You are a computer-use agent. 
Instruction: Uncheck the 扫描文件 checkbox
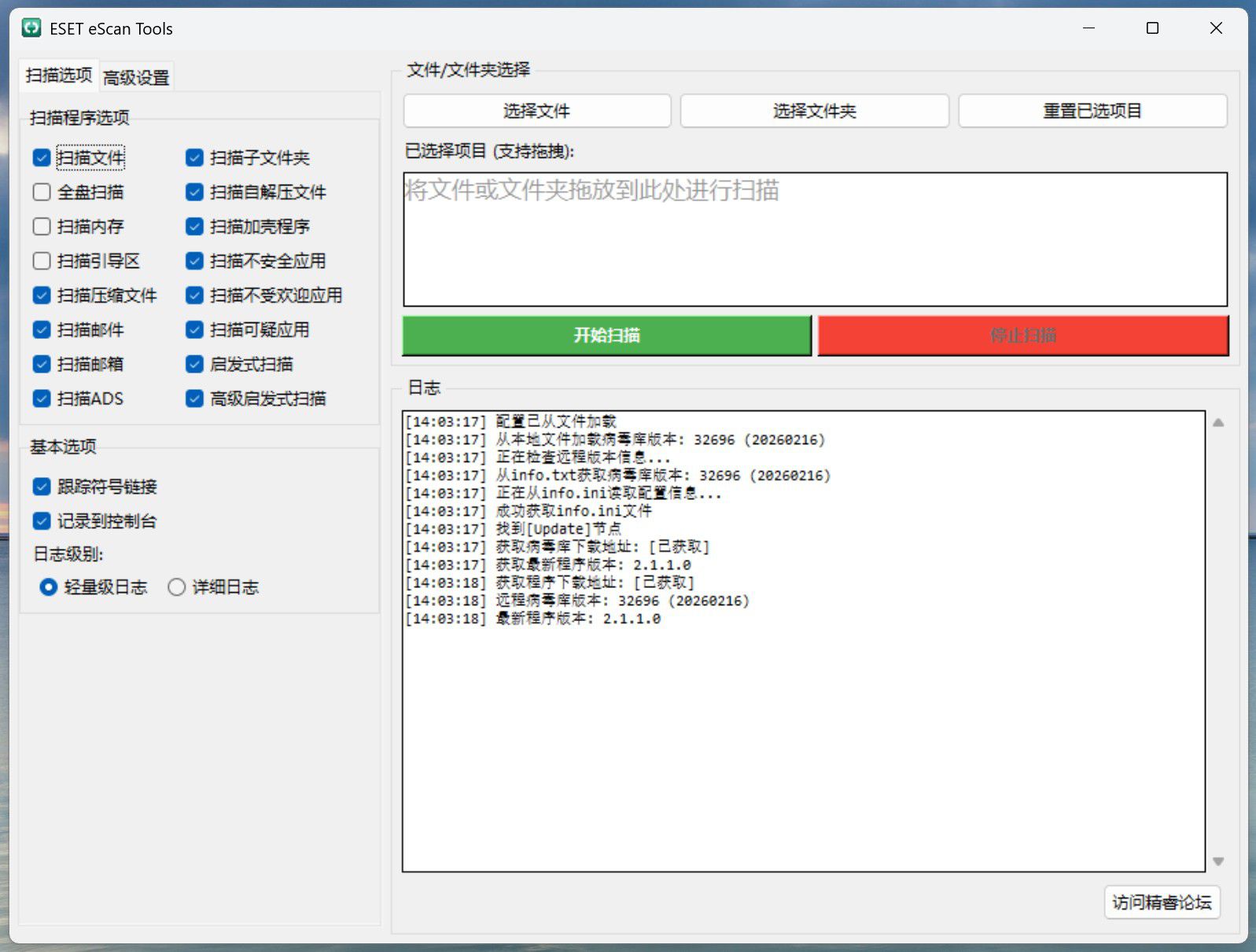(42, 158)
